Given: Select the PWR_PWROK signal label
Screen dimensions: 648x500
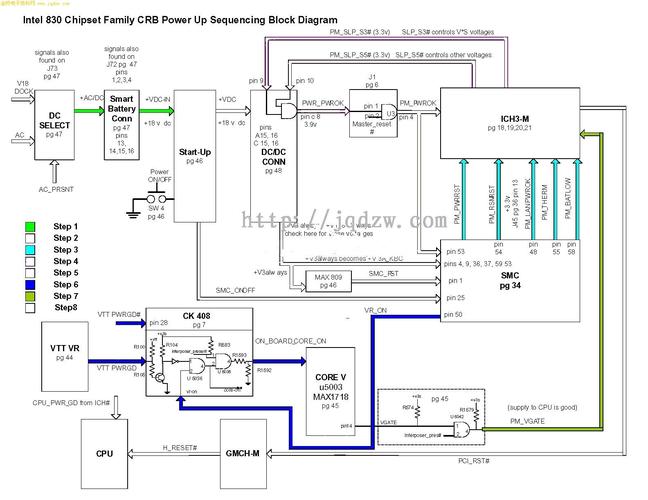Looking at the screenshot, I should tap(323, 103).
